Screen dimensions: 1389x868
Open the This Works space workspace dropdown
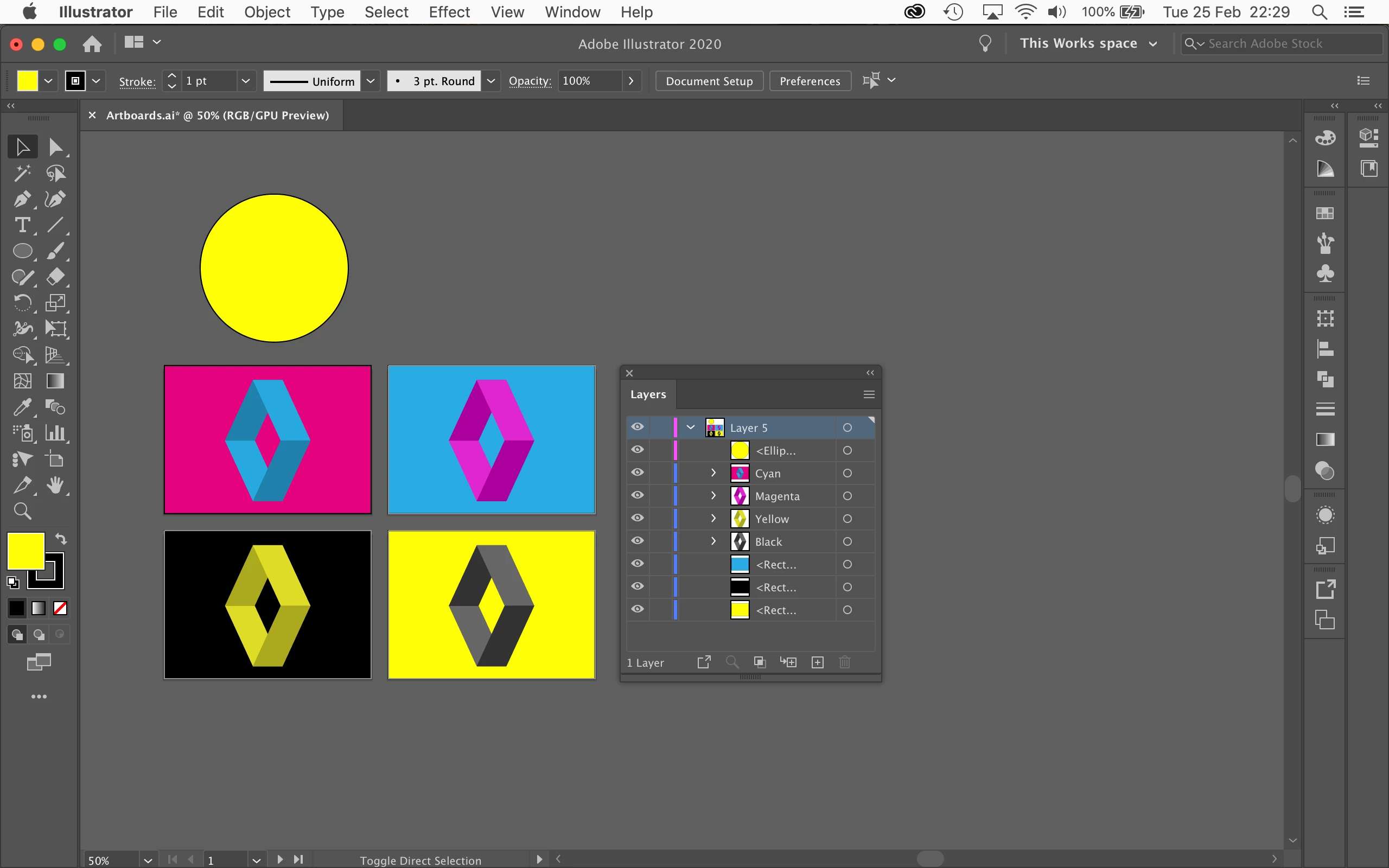pos(1088,43)
